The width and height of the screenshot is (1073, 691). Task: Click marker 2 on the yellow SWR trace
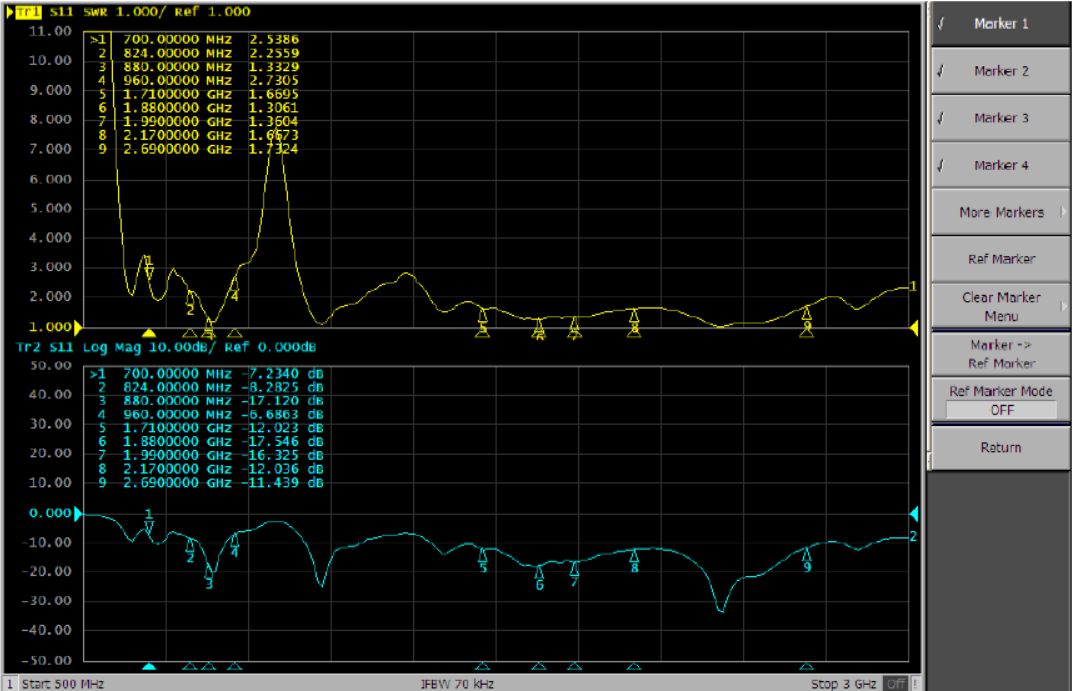coord(190,297)
